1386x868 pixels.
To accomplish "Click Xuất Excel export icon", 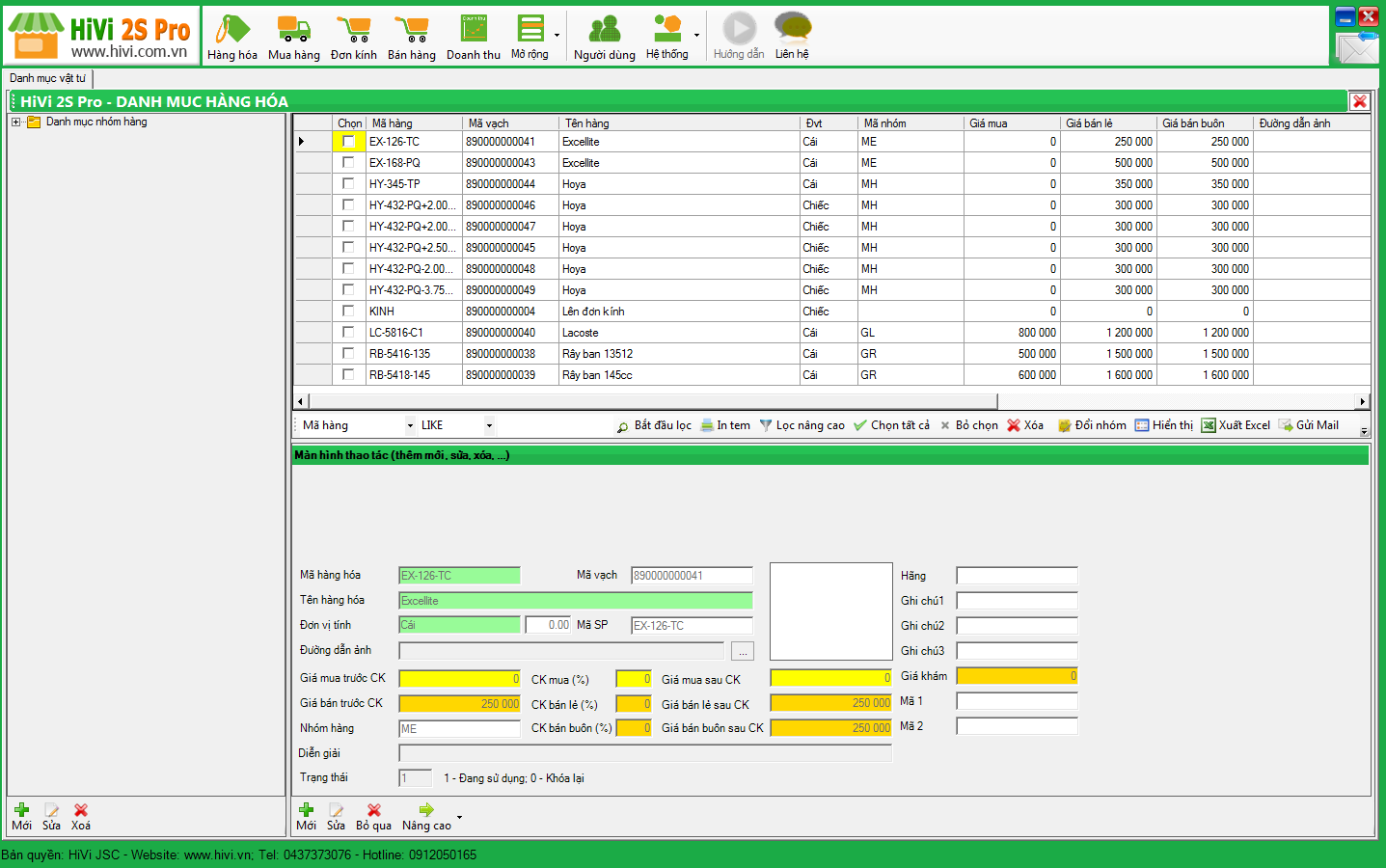I will click(x=1235, y=425).
